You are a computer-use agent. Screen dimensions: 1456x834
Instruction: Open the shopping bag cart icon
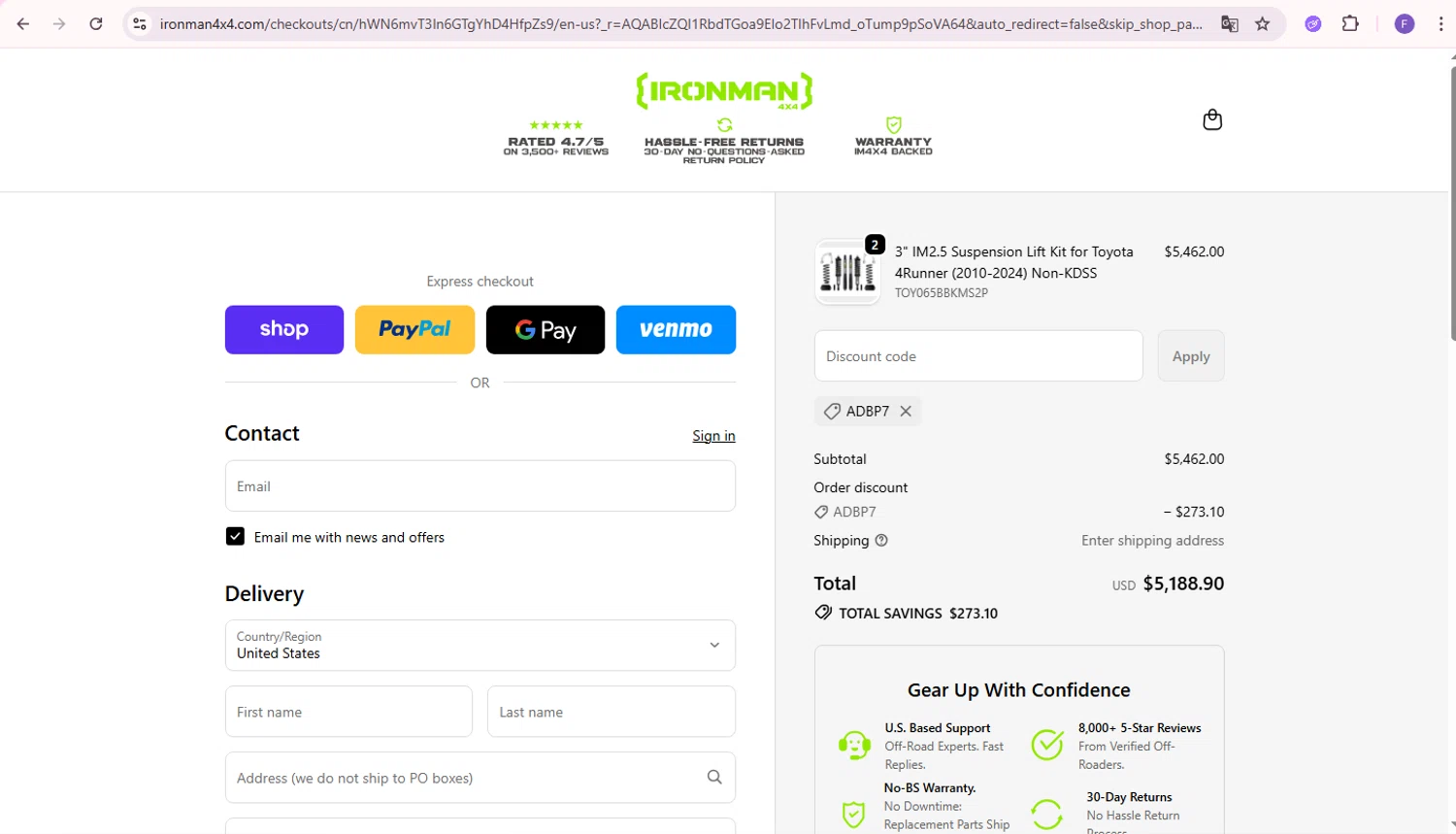(1212, 119)
